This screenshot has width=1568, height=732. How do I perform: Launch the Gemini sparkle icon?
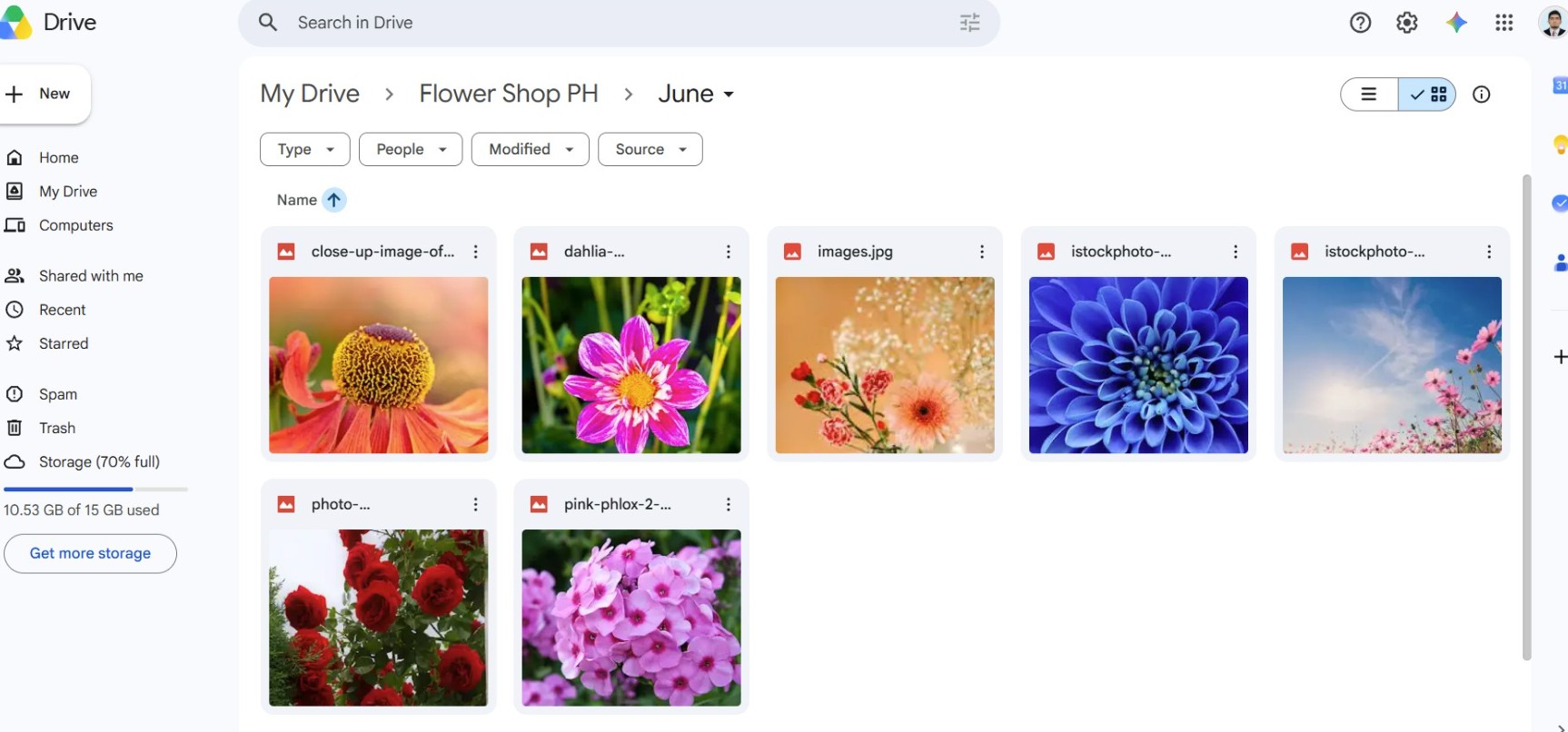click(x=1456, y=23)
